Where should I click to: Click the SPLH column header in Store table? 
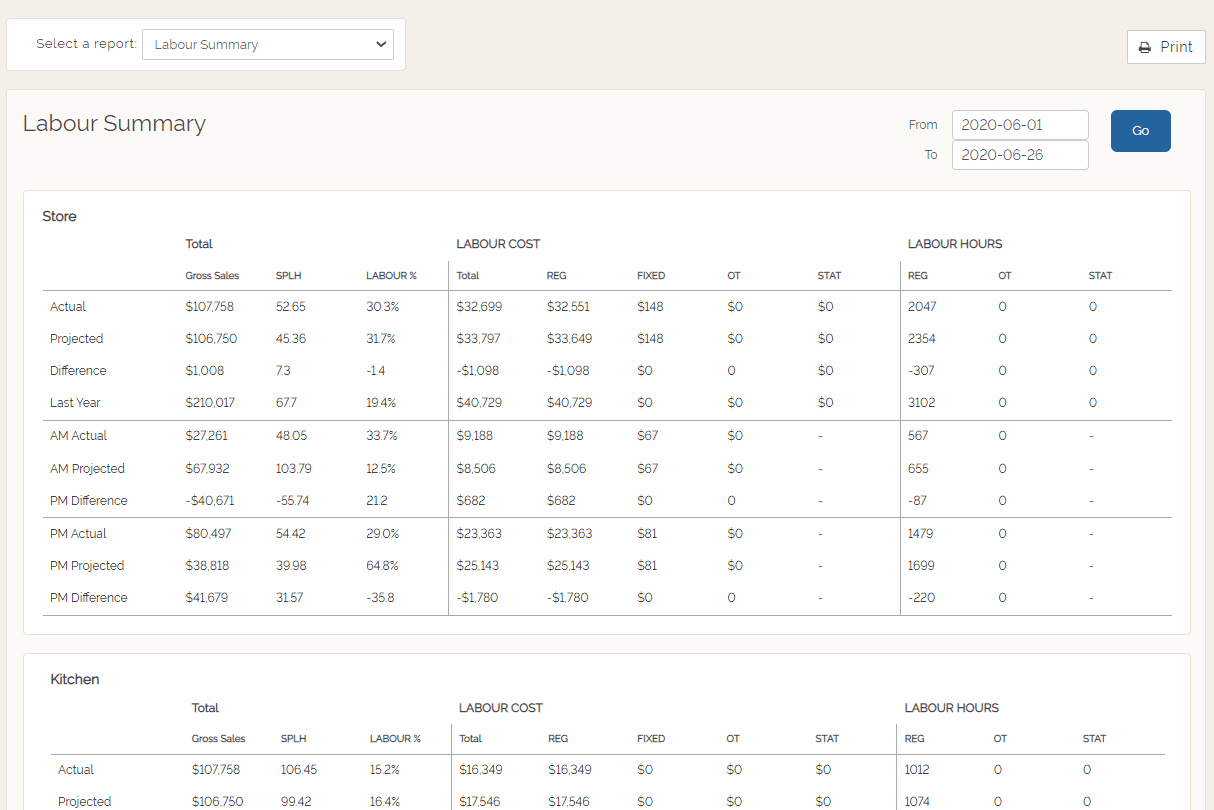(x=289, y=275)
